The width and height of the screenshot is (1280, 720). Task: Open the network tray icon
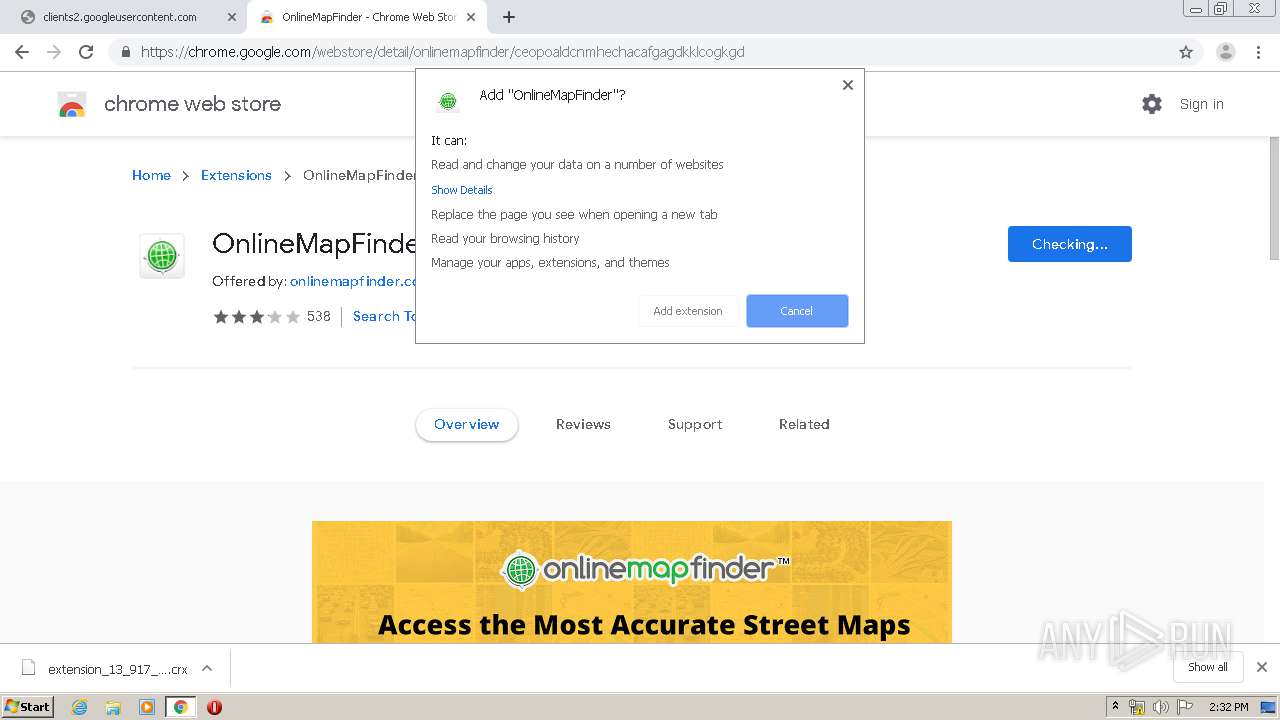coord(1137,707)
